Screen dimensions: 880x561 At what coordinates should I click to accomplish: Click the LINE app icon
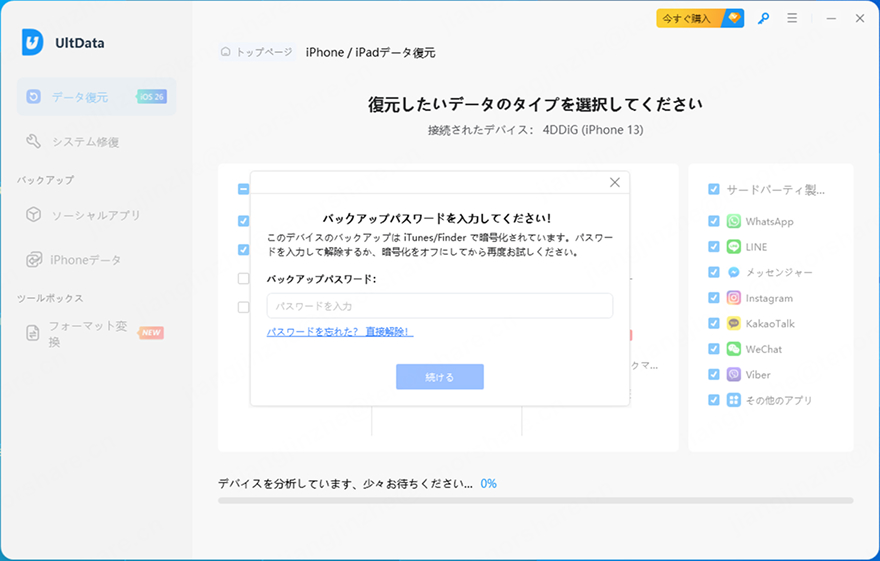734,247
